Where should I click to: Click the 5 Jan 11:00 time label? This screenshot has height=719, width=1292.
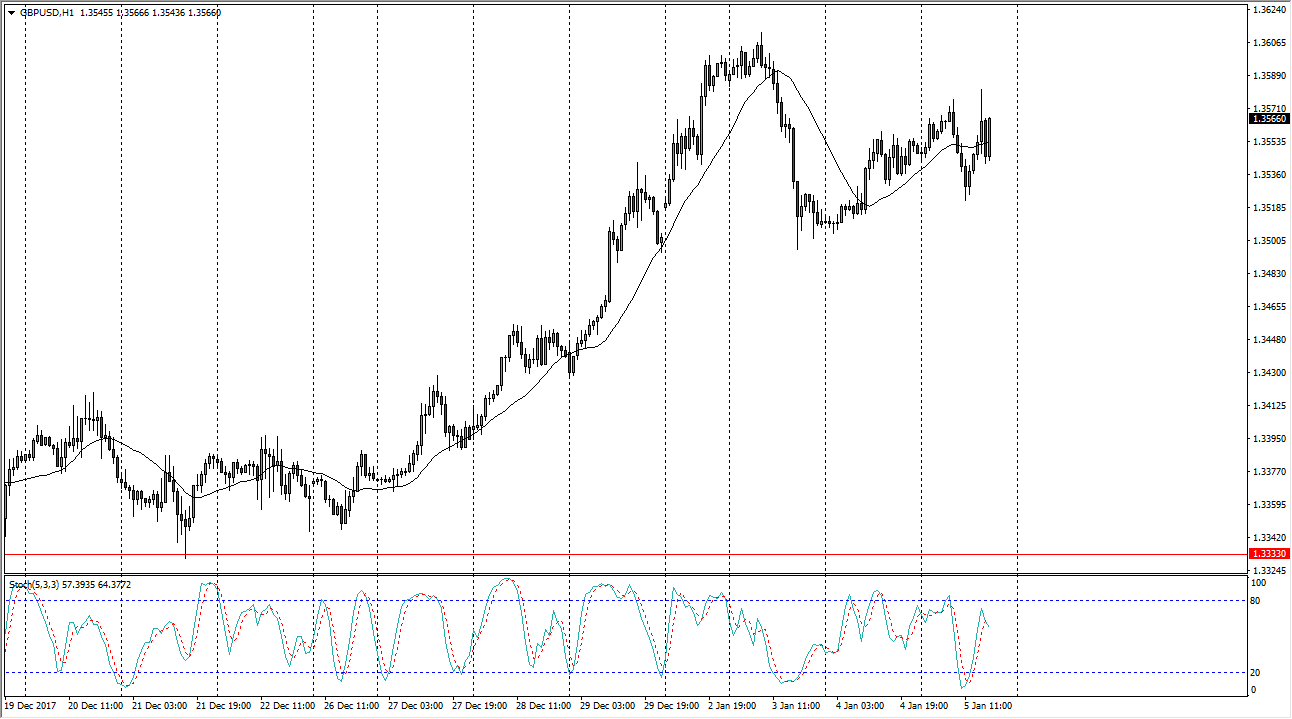(989, 706)
